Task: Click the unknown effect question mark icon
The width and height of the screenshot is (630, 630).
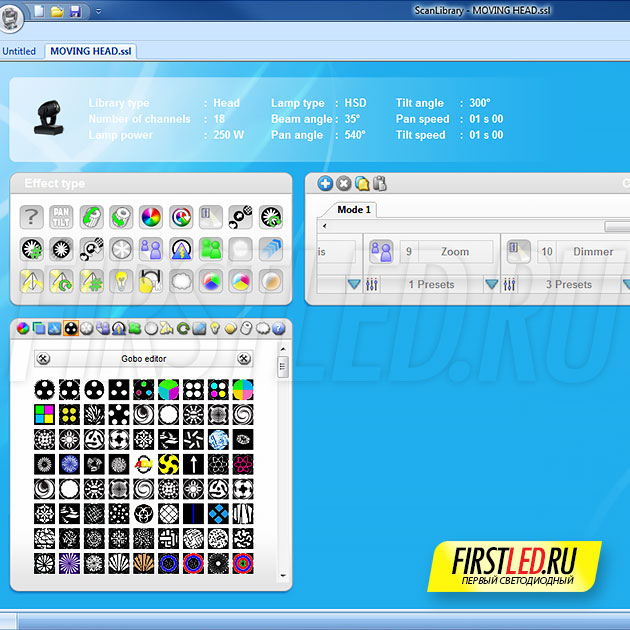Action: (32, 216)
